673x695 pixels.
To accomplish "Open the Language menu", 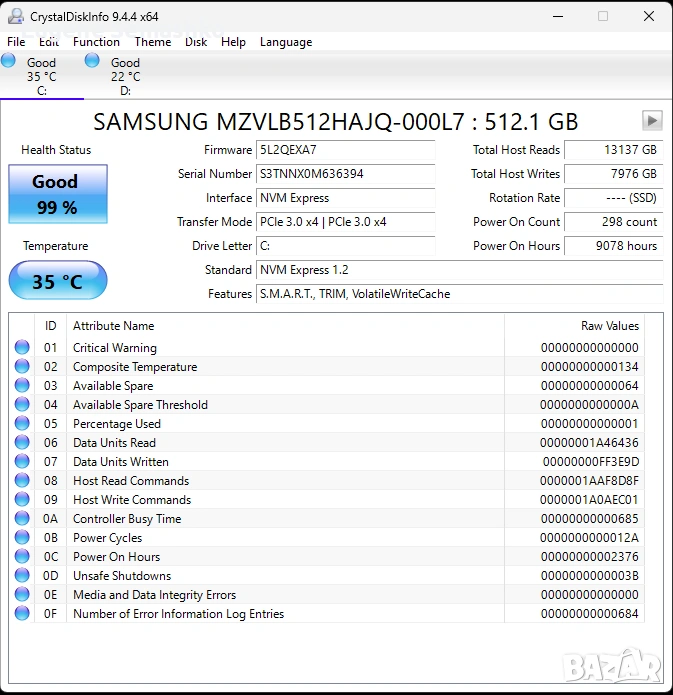I will [286, 42].
